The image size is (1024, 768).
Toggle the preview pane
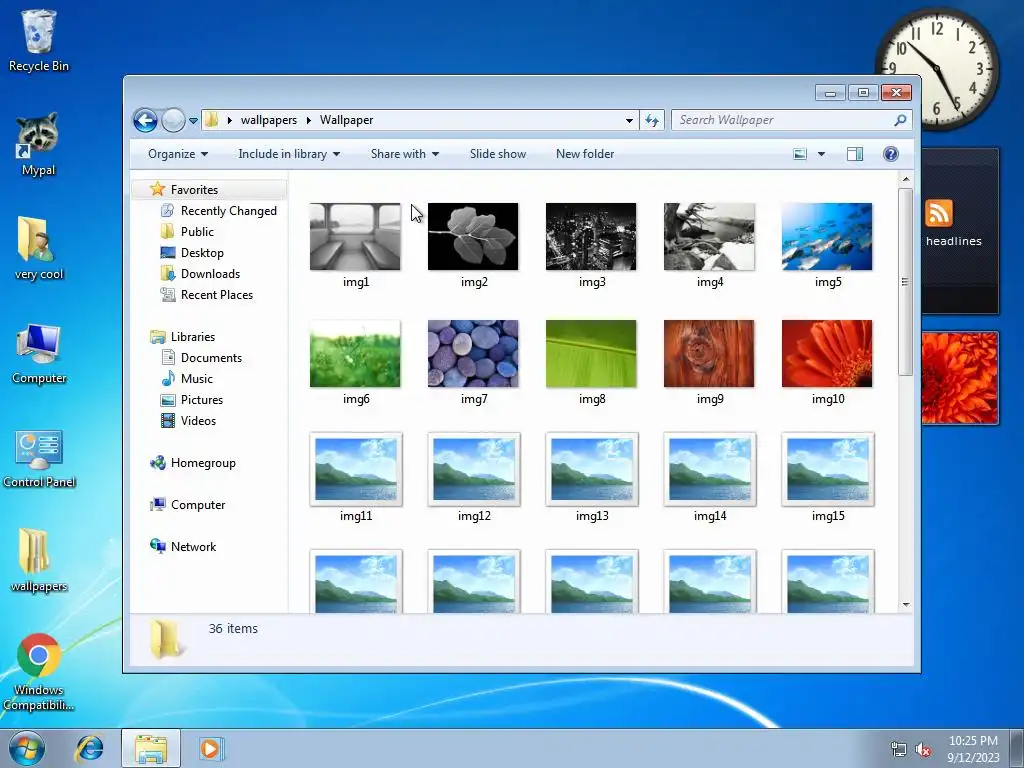pos(855,154)
